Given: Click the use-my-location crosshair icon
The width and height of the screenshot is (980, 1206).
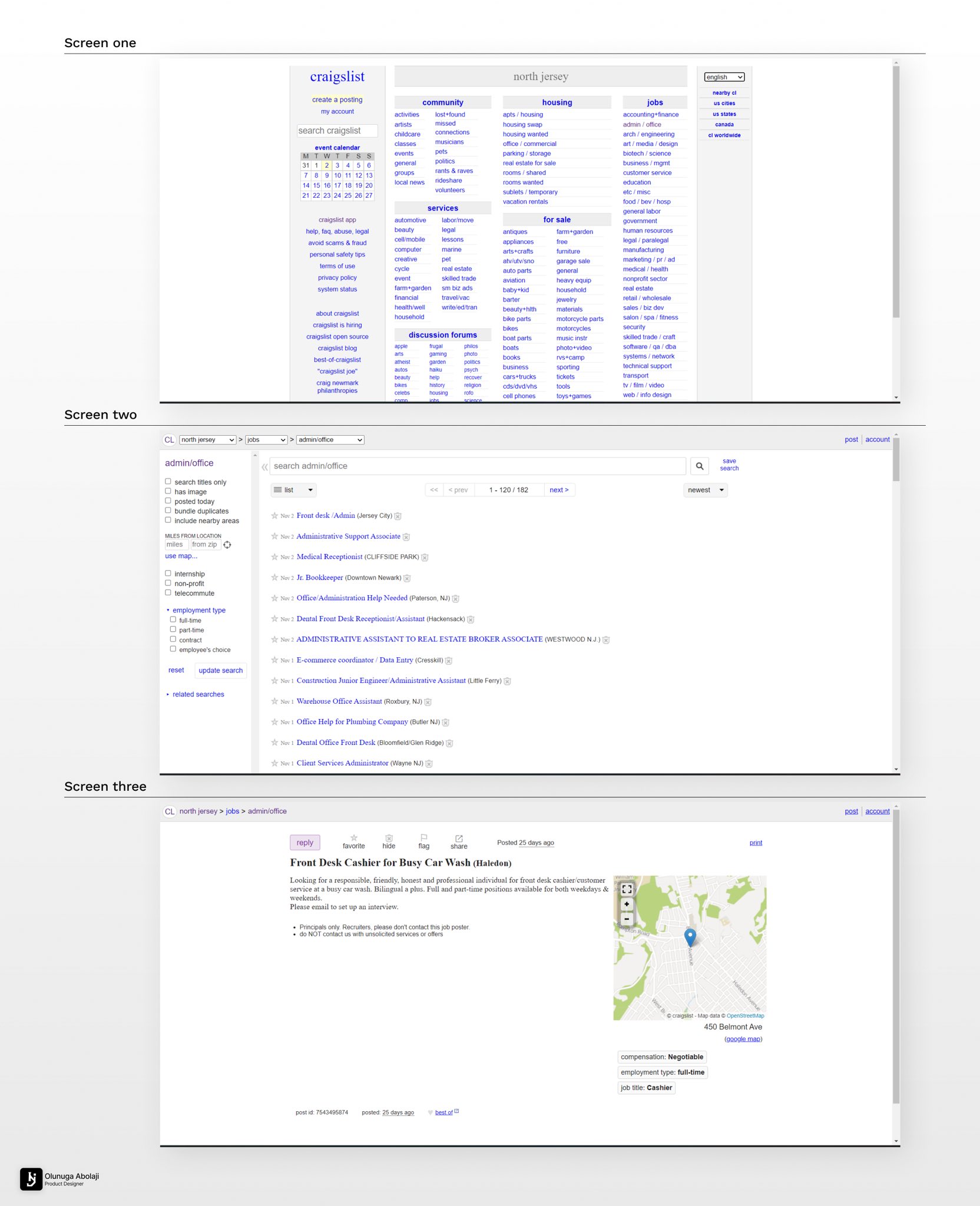Looking at the screenshot, I should pos(227,545).
